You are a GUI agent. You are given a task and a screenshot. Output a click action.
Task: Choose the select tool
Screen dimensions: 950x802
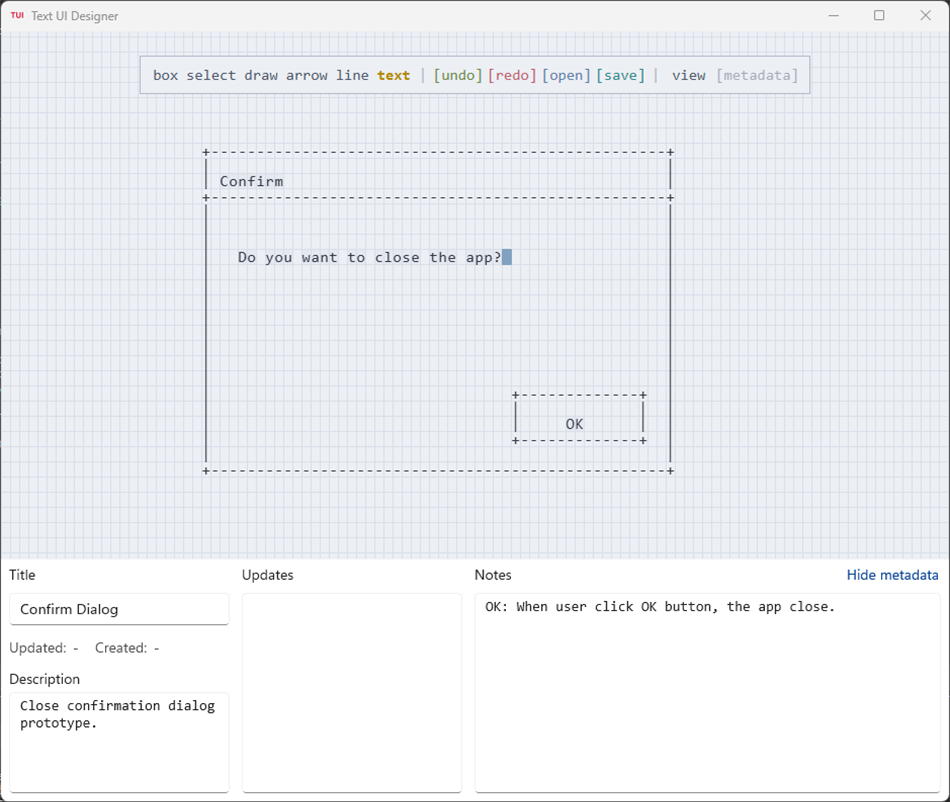point(211,76)
